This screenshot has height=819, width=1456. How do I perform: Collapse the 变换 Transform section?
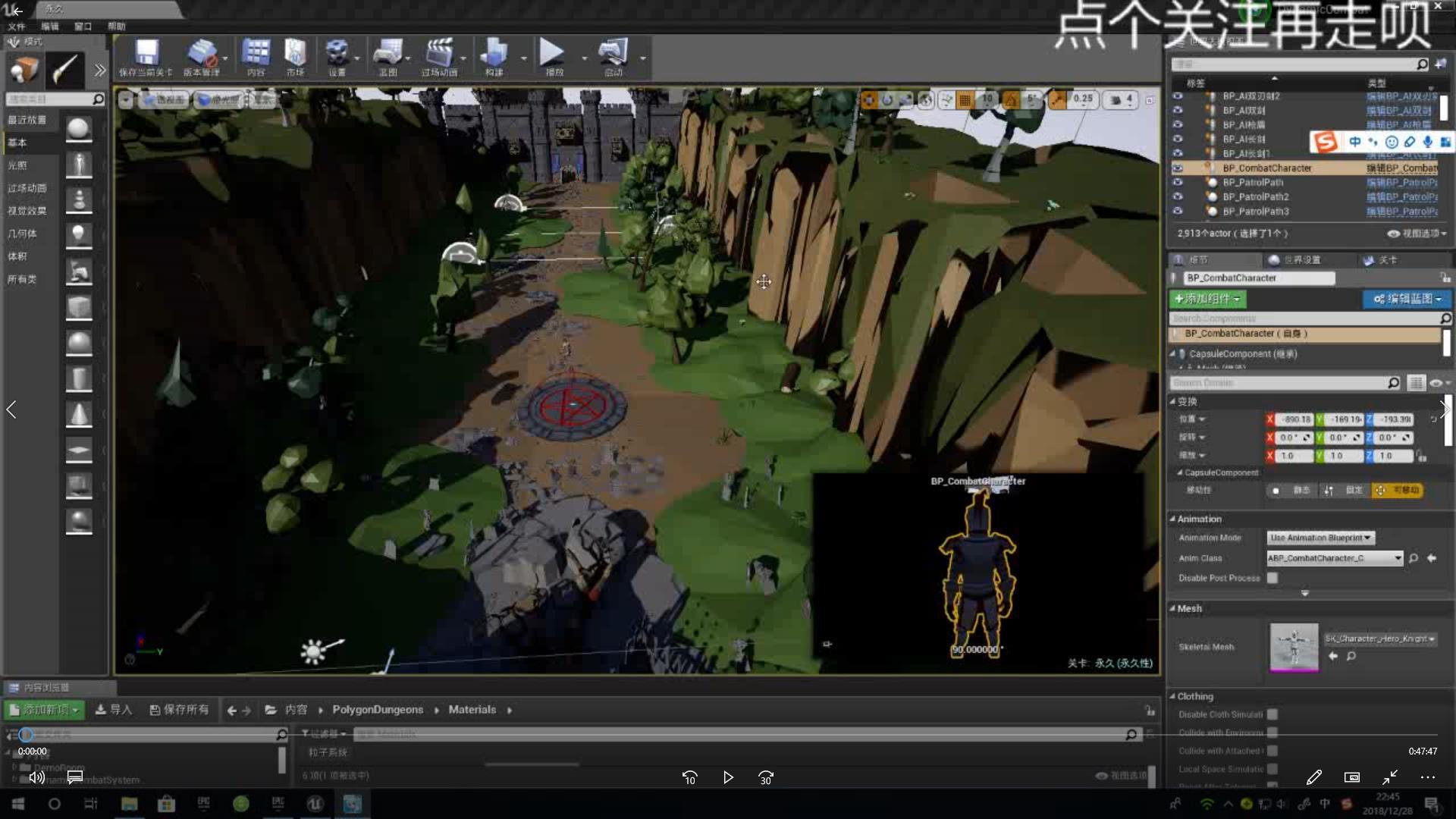click(1172, 401)
